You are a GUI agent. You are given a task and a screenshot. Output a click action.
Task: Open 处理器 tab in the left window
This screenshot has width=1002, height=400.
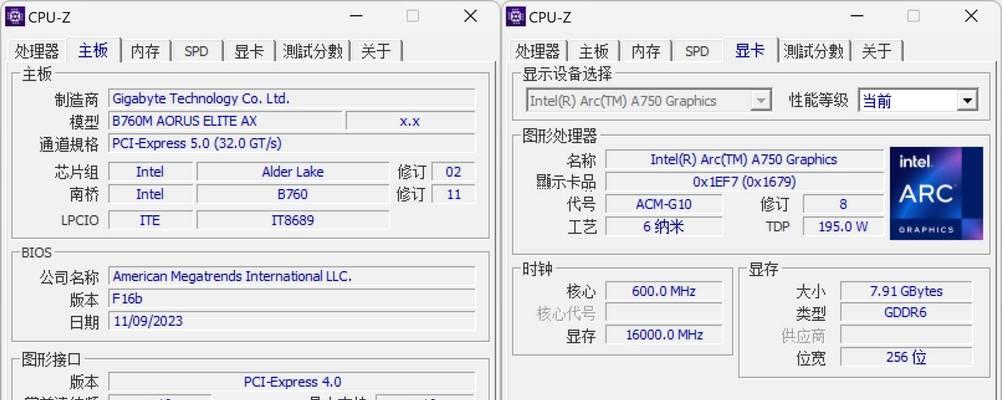pyautogui.click(x=37, y=51)
